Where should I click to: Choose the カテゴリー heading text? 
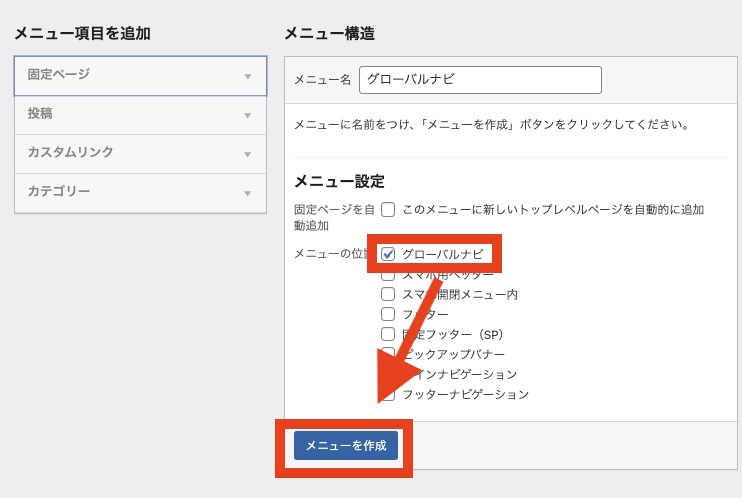[58, 191]
